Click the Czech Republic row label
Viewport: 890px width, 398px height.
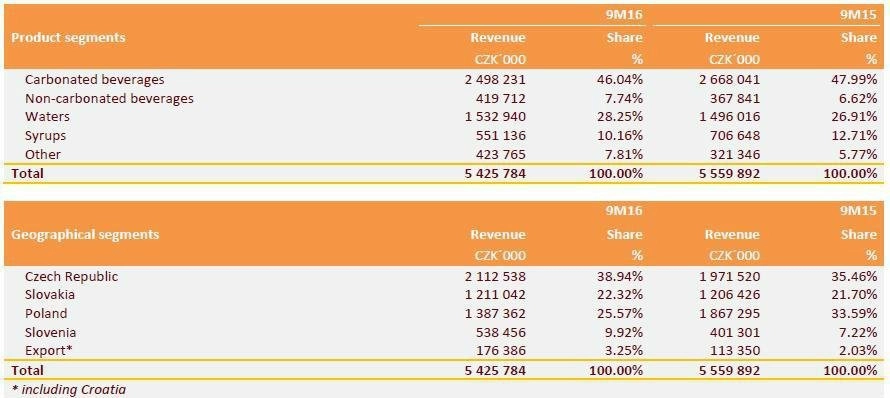72,276
